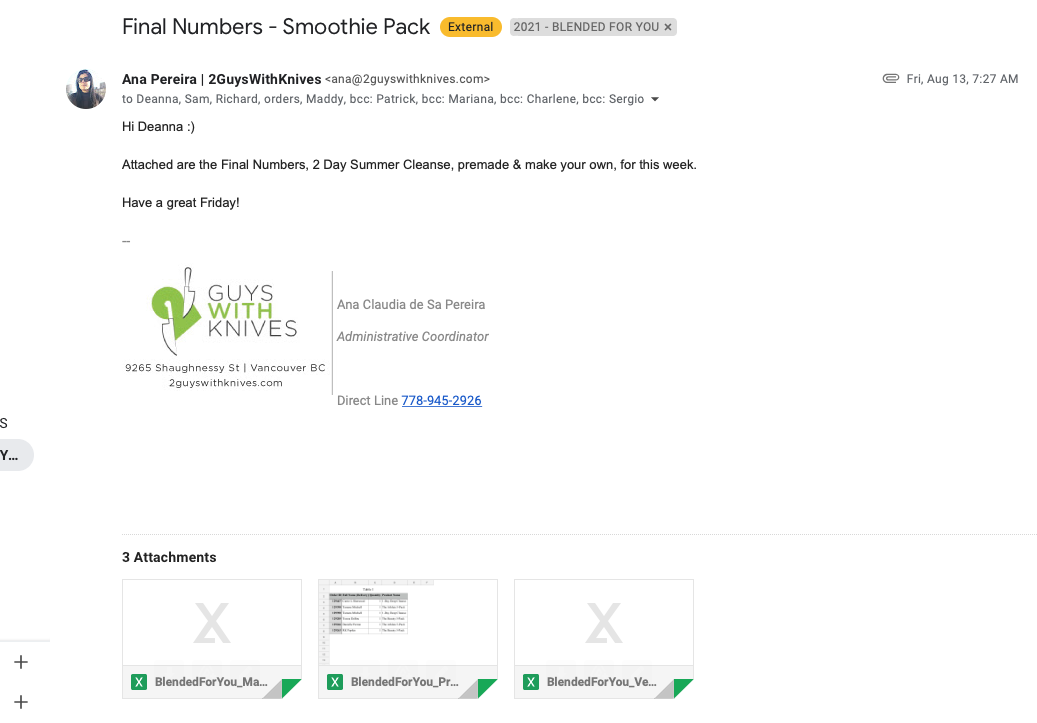Open the BlendedForYou_Ma spreadsheet attachment preview
This screenshot has width=1037, height=723.
211,623
